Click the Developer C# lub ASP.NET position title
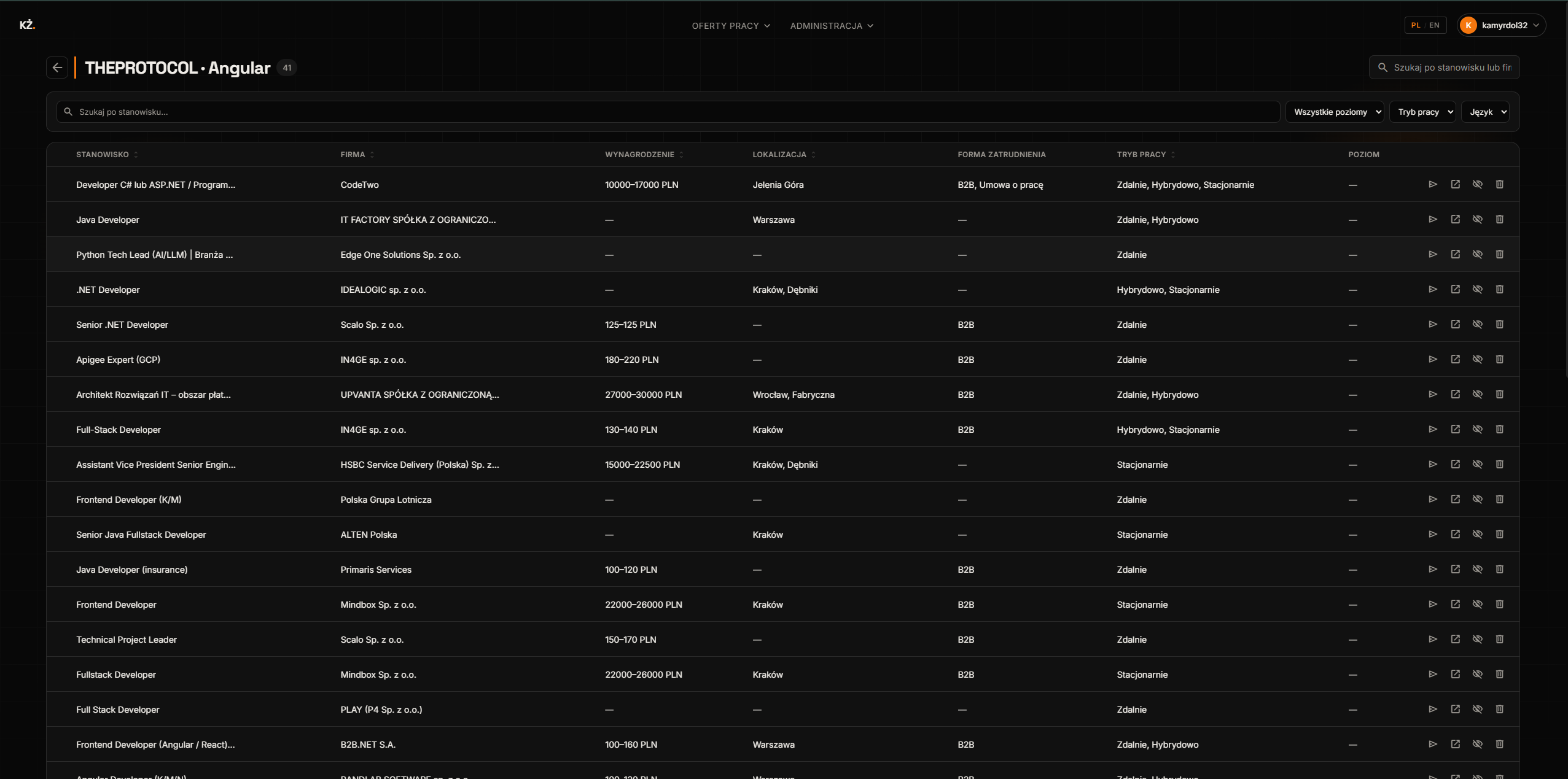 point(155,185)
